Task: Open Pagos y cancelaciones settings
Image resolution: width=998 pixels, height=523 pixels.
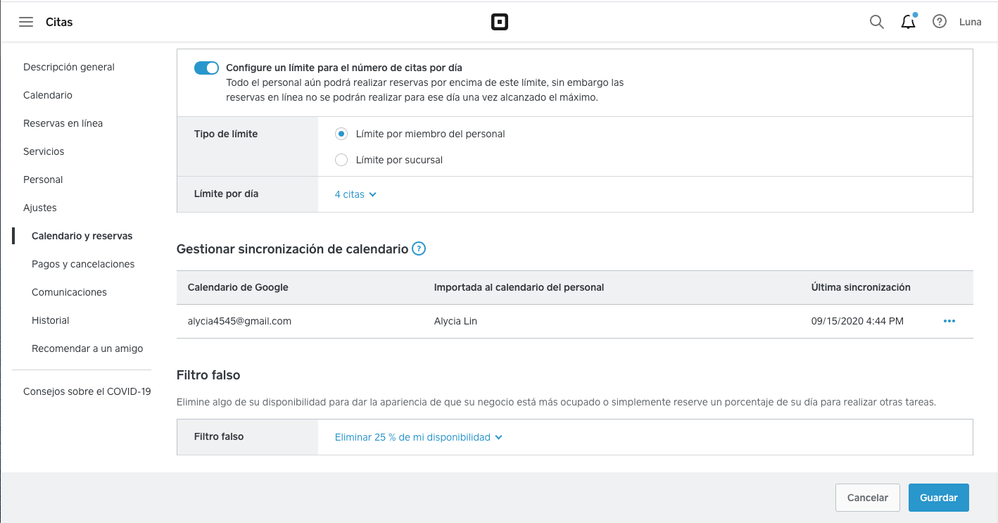Action: [83, 264]
